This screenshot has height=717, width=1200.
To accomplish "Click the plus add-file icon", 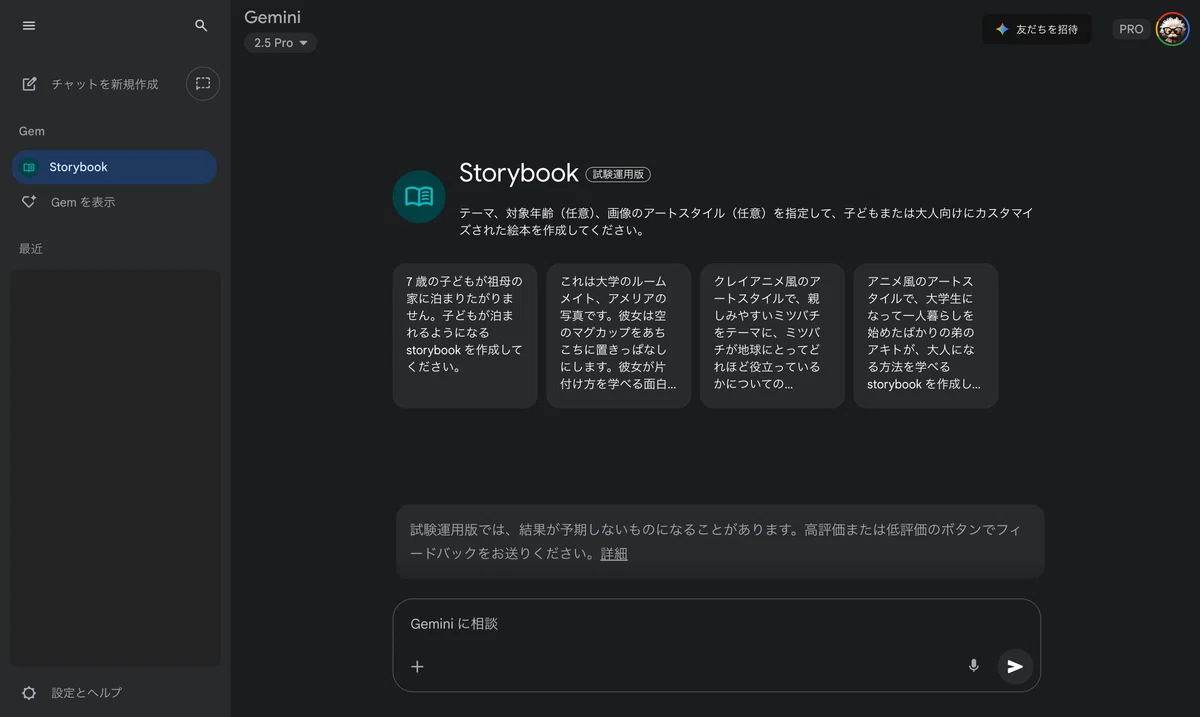I will (418, 666).
